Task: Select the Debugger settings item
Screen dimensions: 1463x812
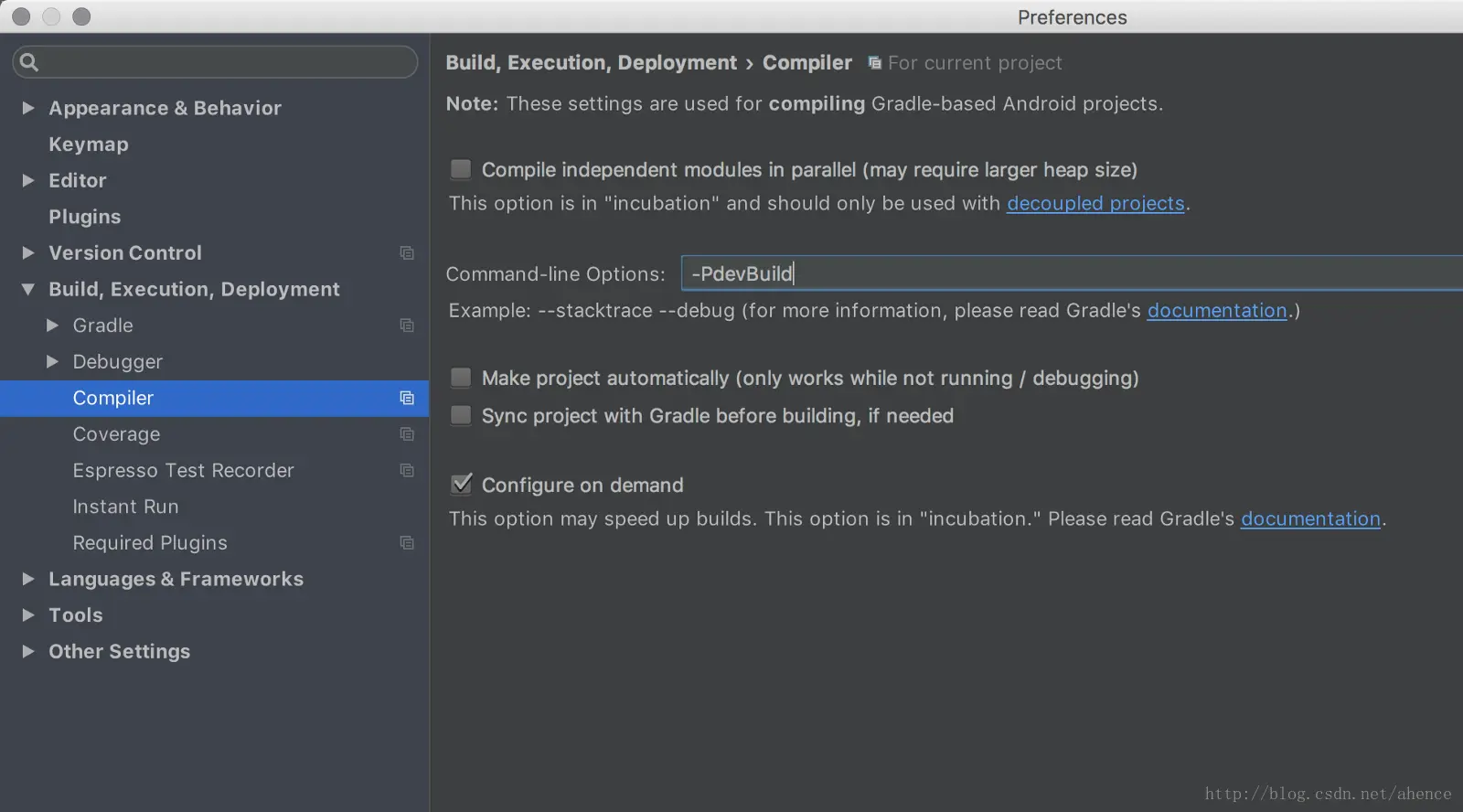Action: click(118, 362)
